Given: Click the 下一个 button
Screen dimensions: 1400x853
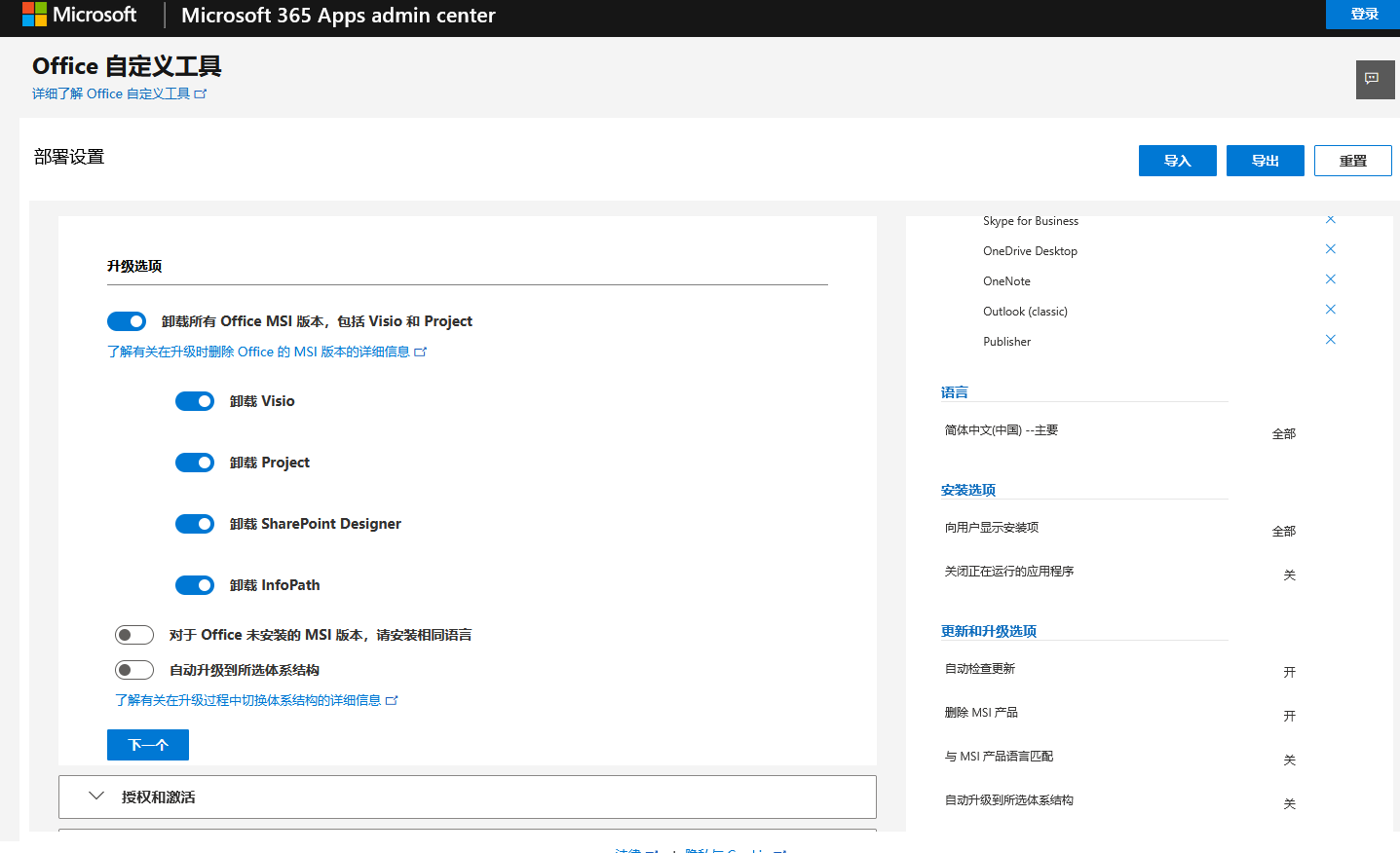Looking at the screenshot, I should click(148, 745).
